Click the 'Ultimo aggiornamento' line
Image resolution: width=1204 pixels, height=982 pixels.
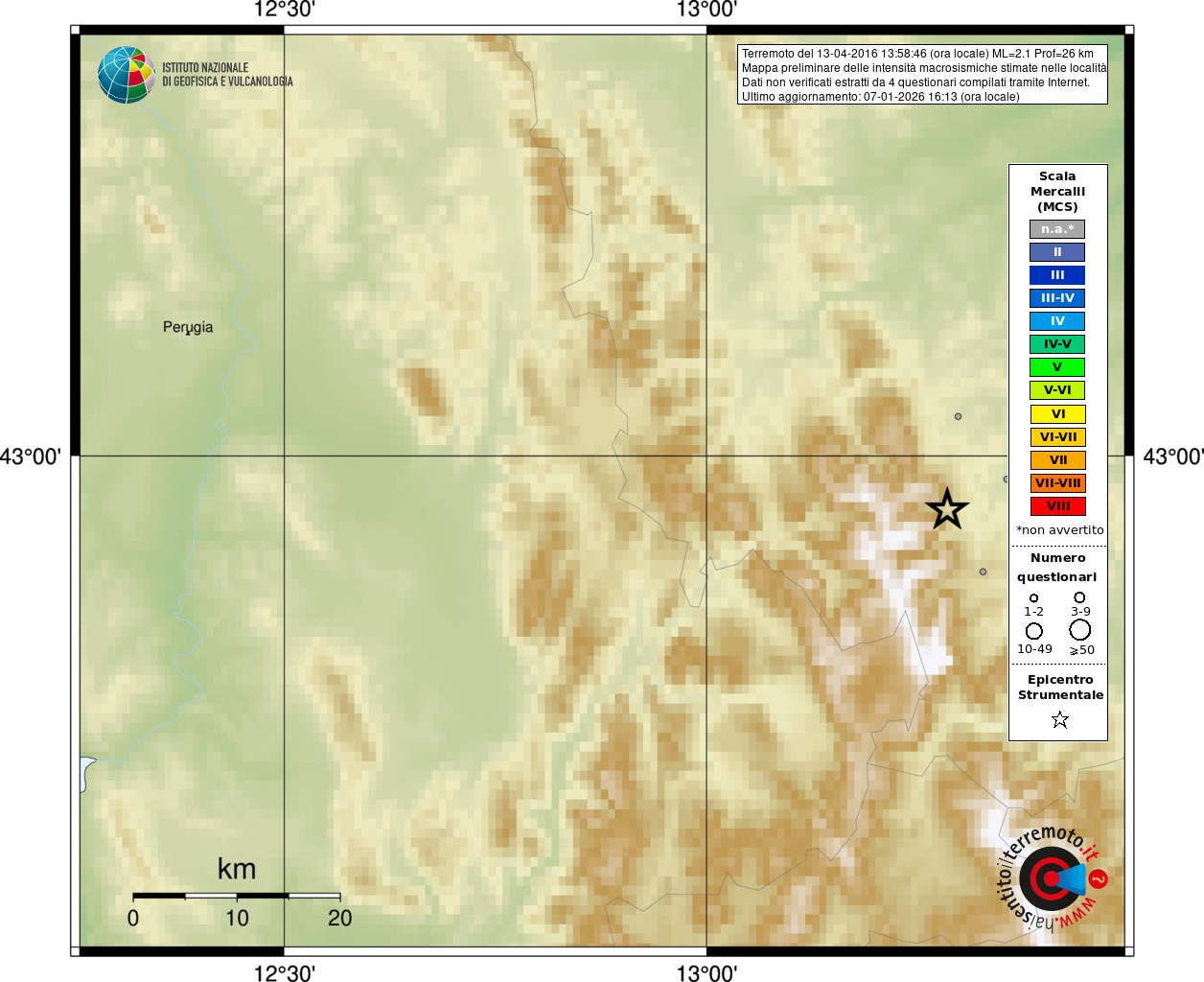pos(880,97)
